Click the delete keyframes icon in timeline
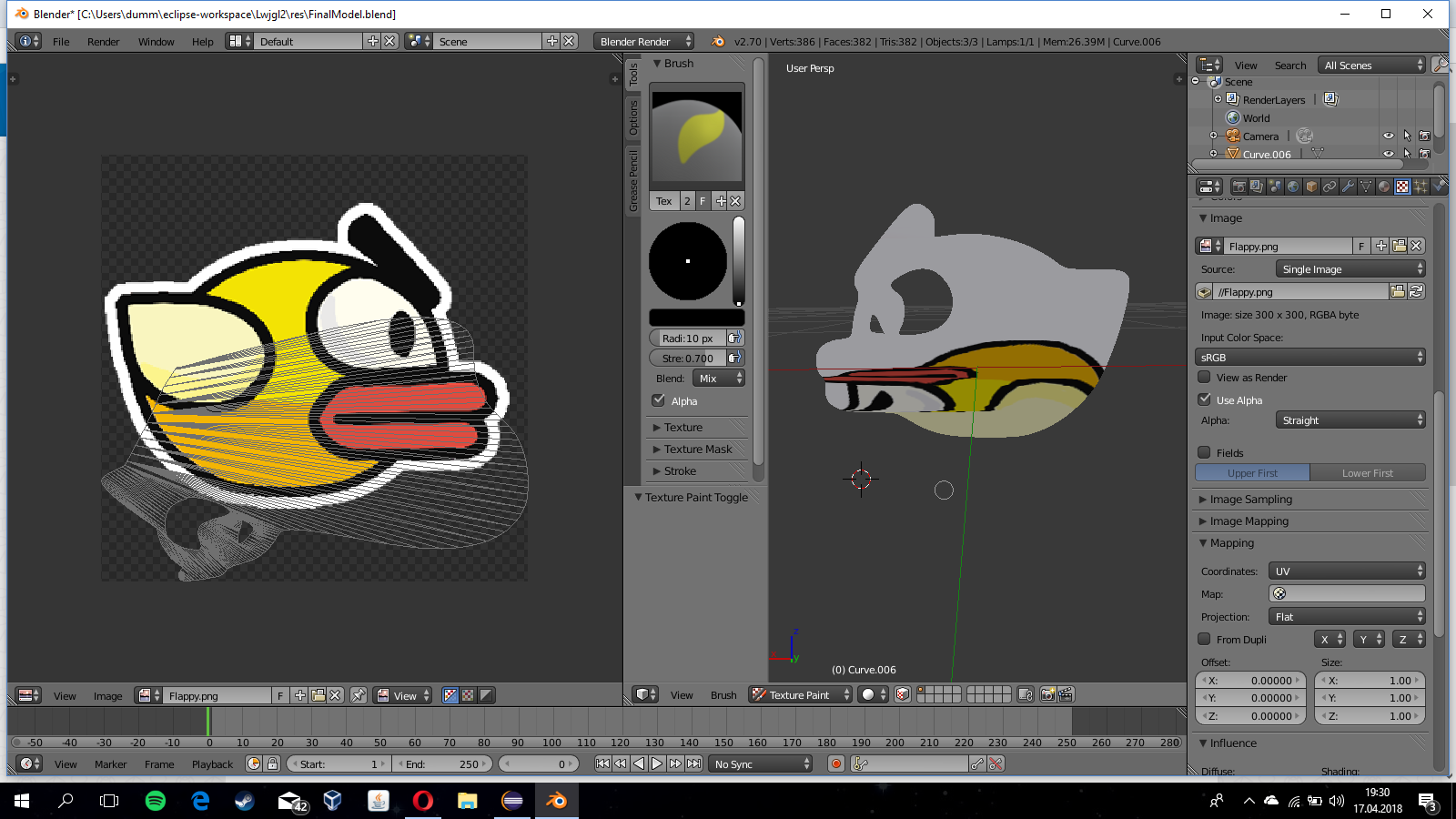The width and height of the screenshot is (1456, 819). click(x=996, y=763)
